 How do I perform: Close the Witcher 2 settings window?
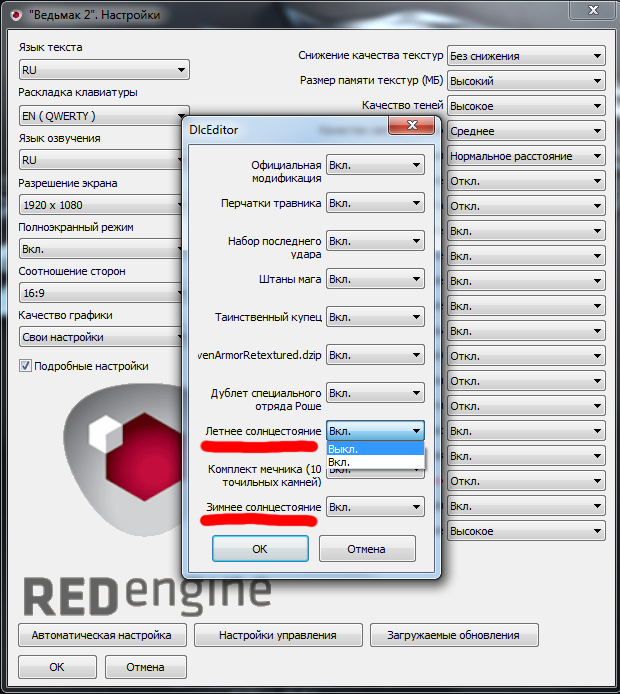593,10
